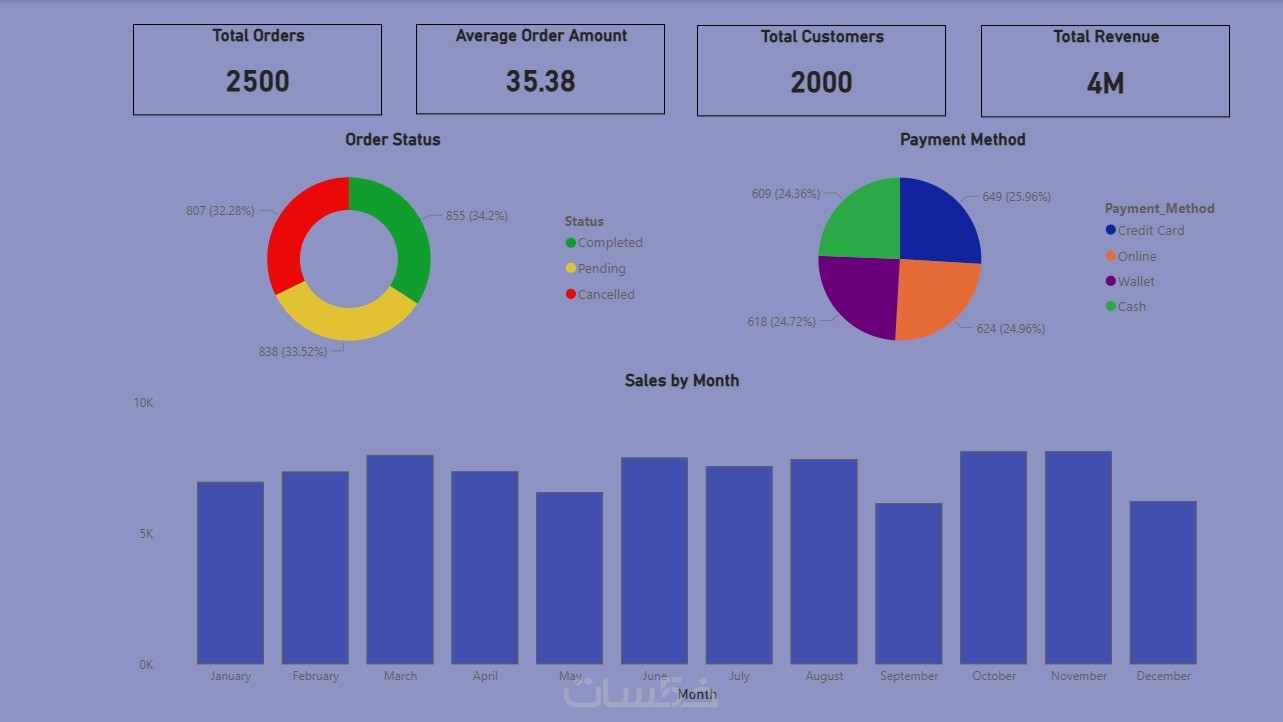
Task: Click the September sales bar
Action: pos(909,584)
